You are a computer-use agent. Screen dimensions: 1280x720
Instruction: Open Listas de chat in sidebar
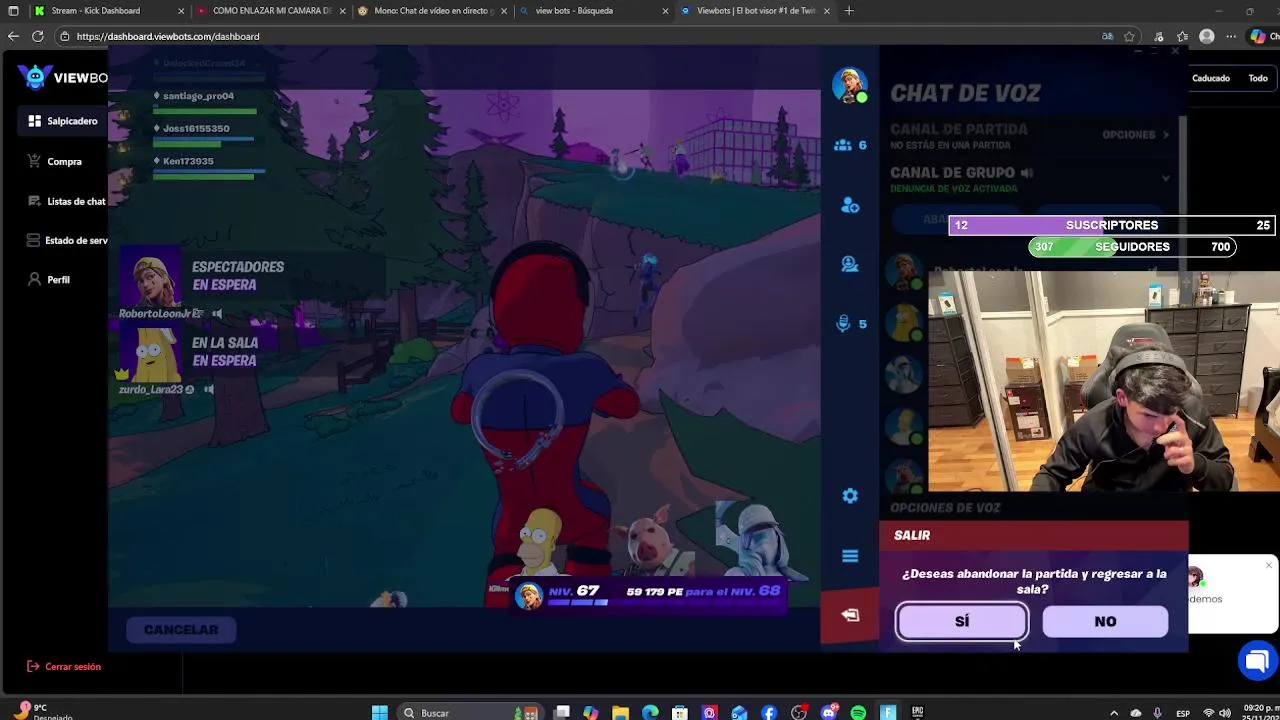(64, 201)
